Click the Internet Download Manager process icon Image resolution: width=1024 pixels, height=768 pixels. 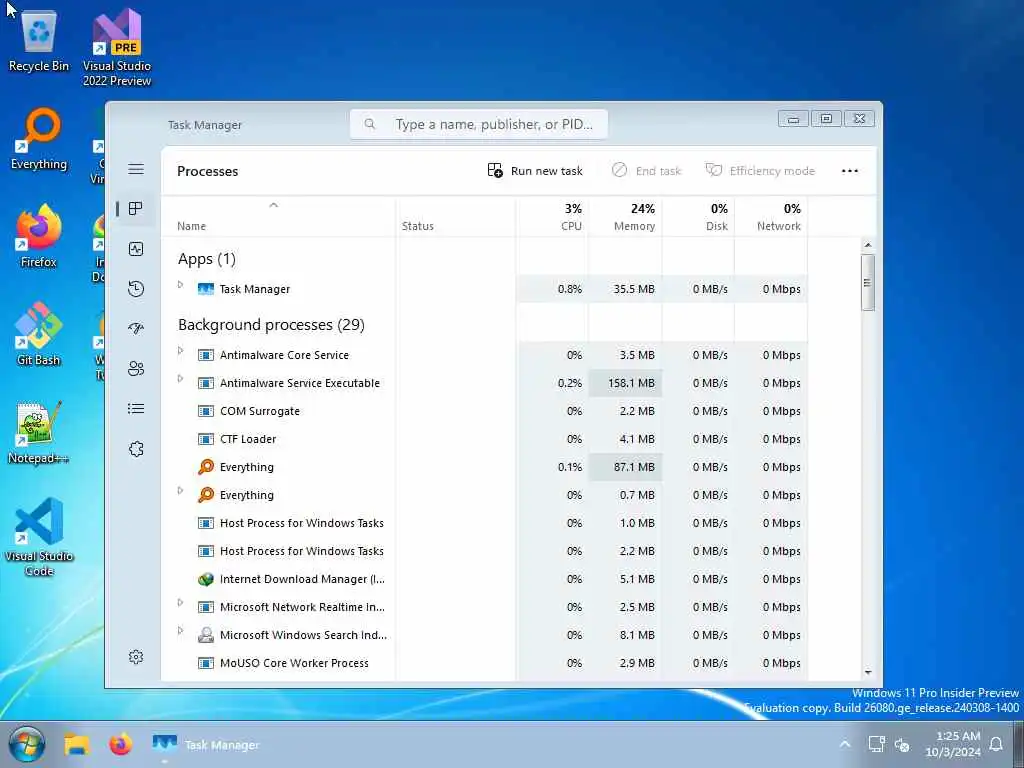[x=206, y=579]
